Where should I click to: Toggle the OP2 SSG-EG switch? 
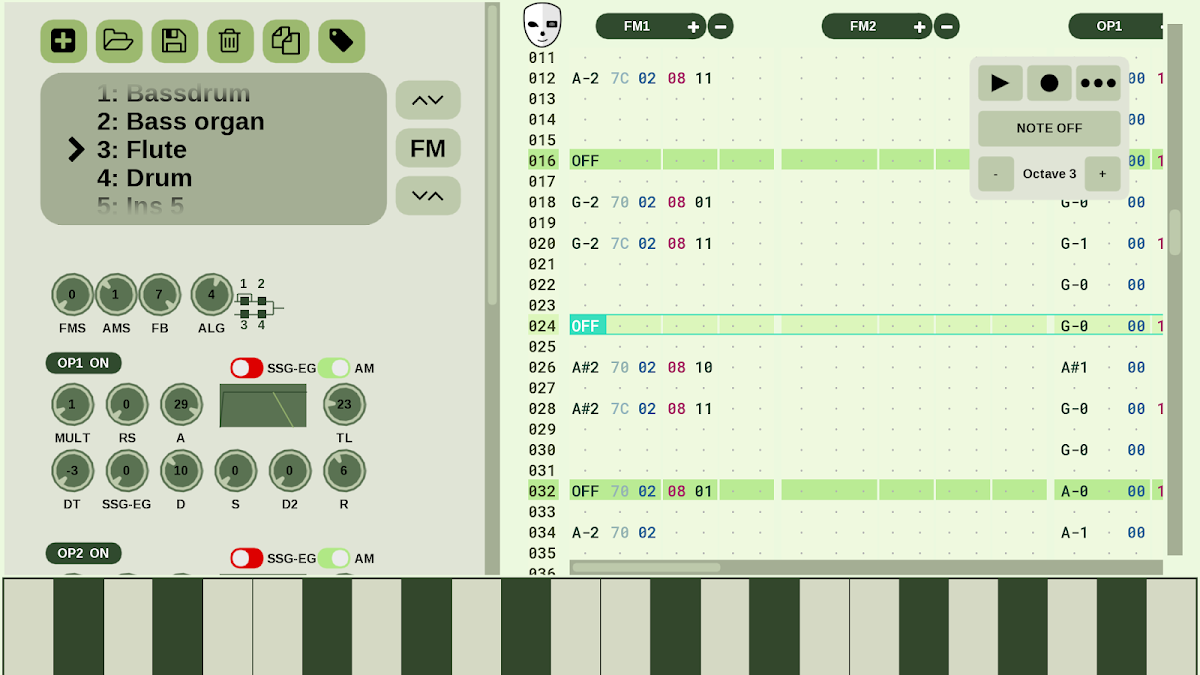[247, 558]
